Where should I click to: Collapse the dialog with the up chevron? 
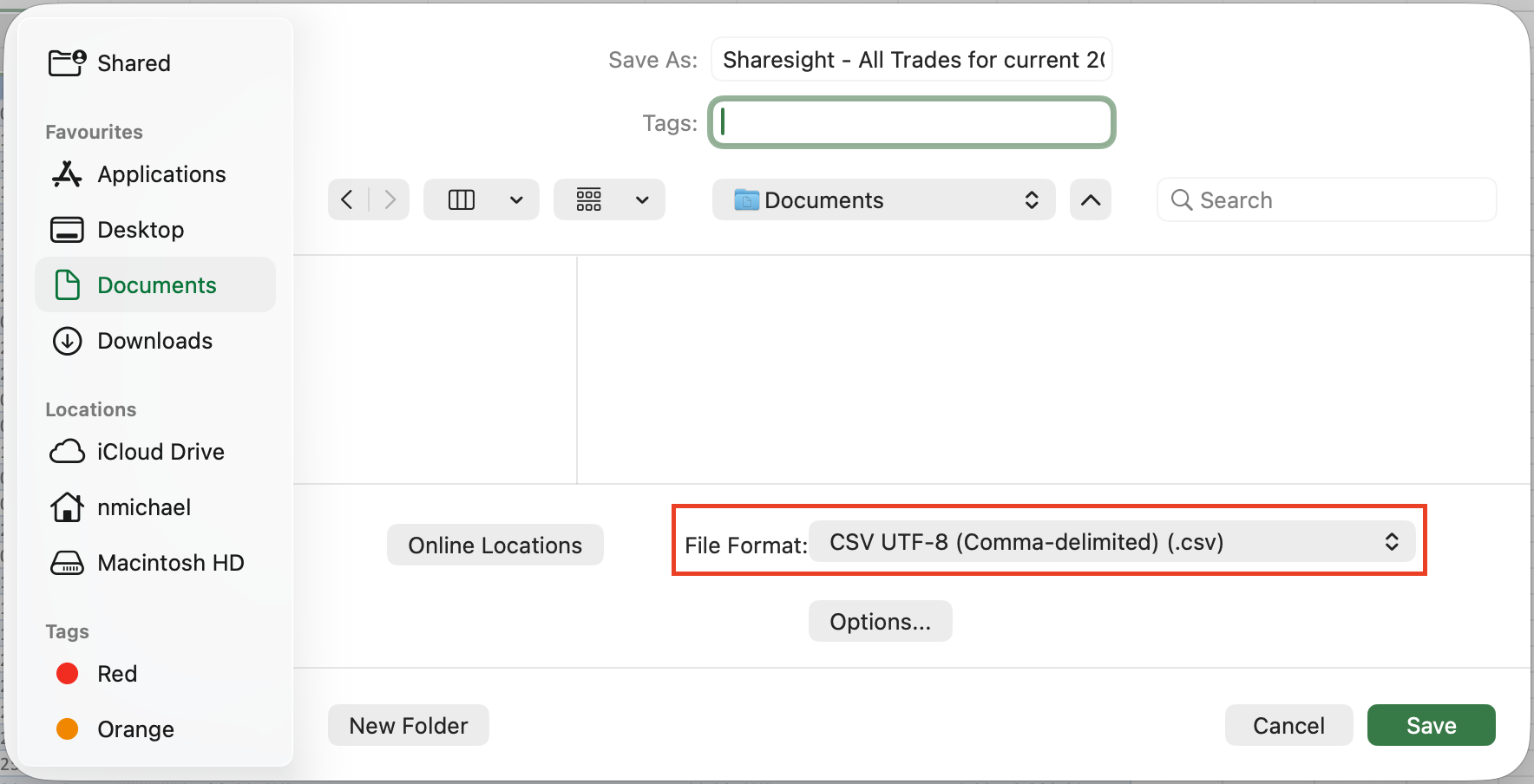point(1091,200)
